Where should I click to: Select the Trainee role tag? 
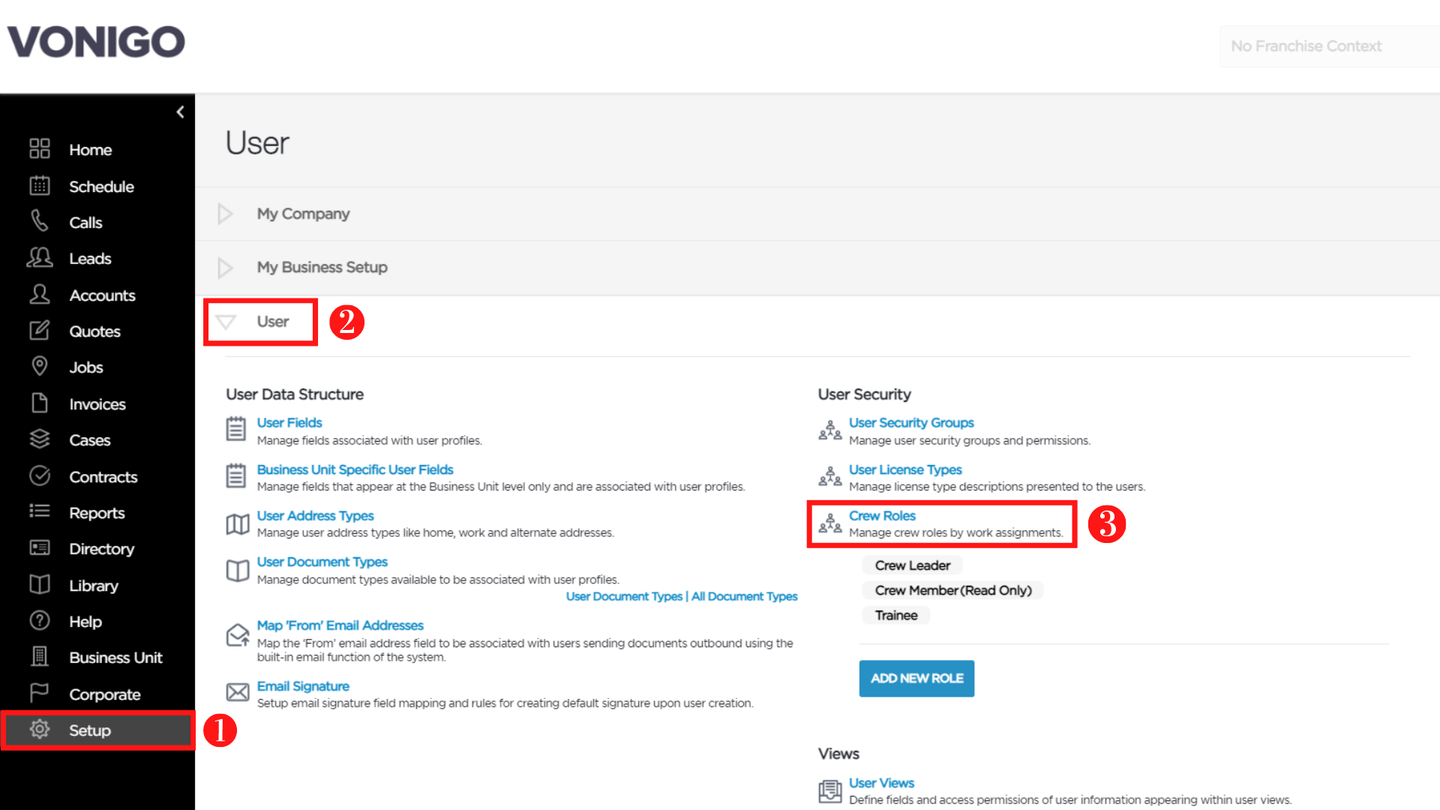896,616
